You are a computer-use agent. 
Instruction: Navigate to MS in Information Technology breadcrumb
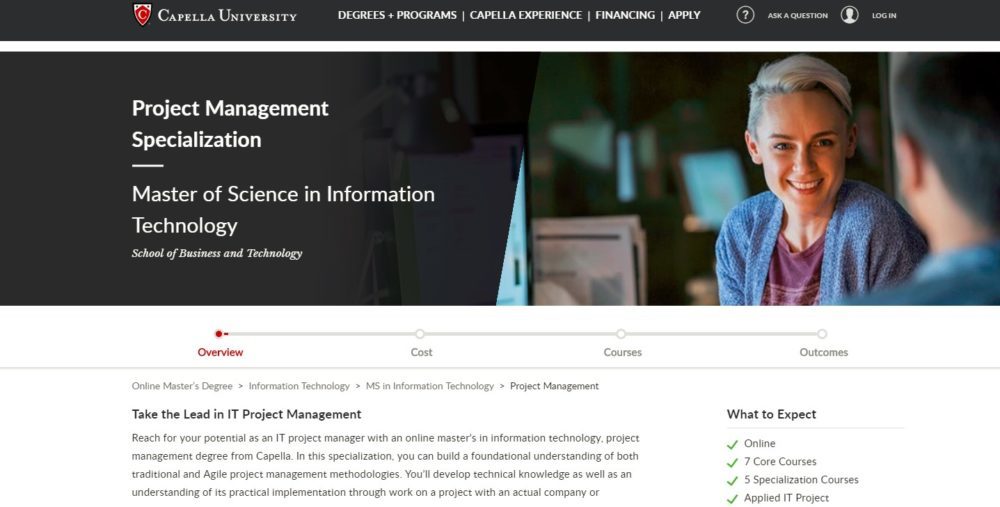pos(430,386)
